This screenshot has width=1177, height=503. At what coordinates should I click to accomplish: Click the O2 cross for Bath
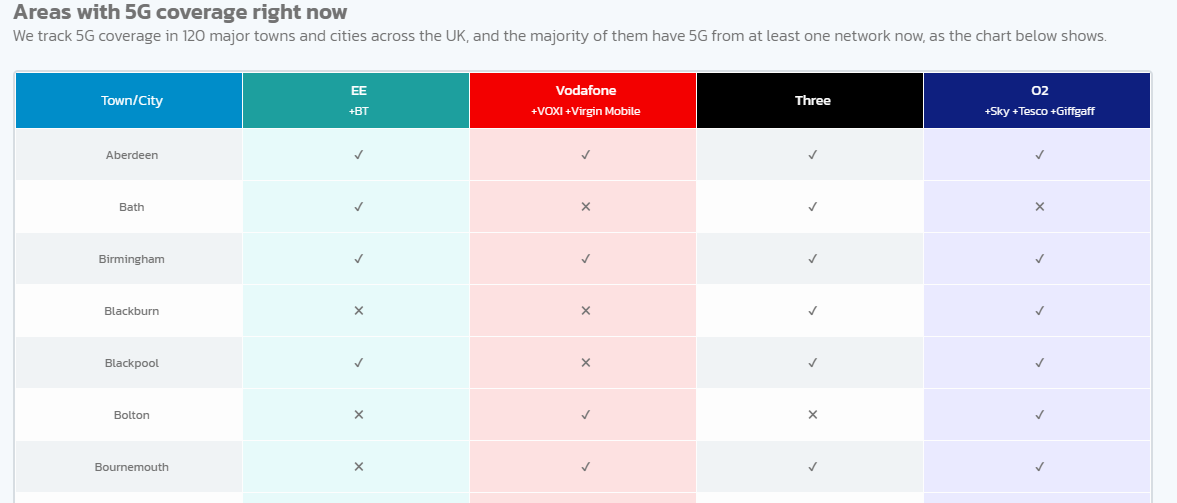pyautogui.click(x=1040, y=206)
